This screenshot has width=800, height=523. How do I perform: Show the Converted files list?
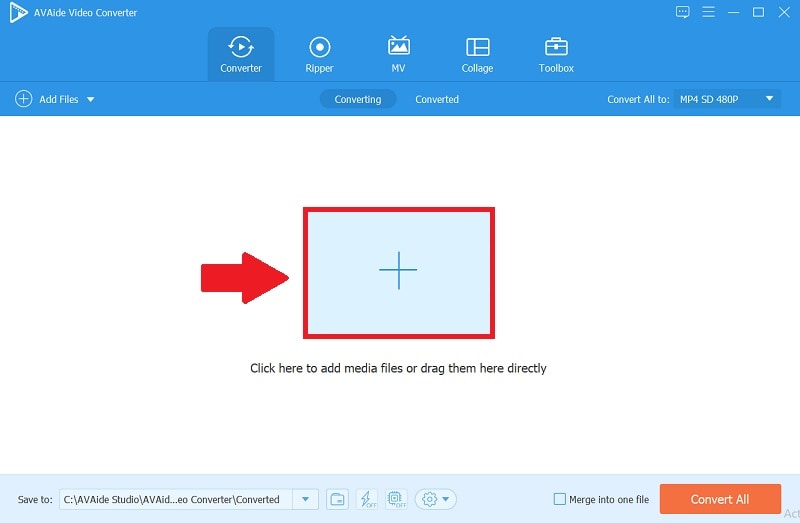tap(437, 99)
